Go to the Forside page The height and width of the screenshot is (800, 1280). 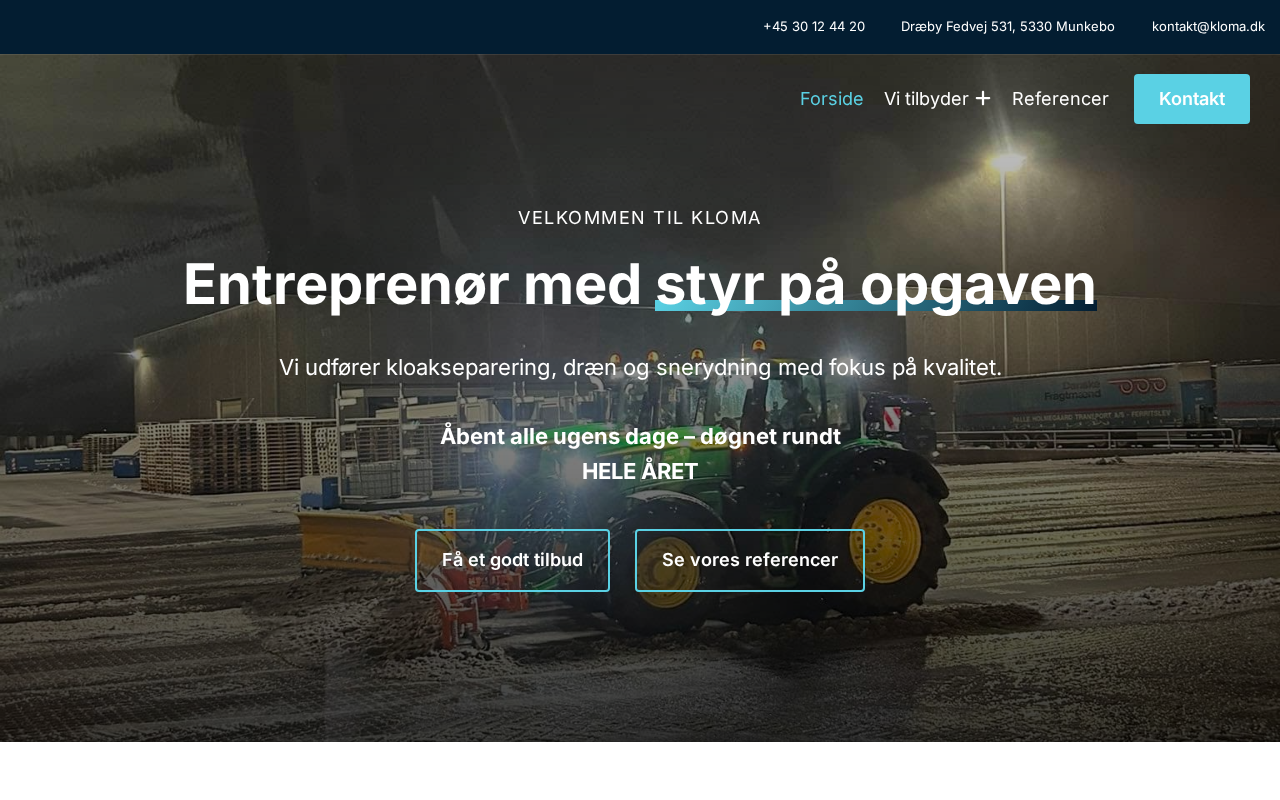coord(831,99)
